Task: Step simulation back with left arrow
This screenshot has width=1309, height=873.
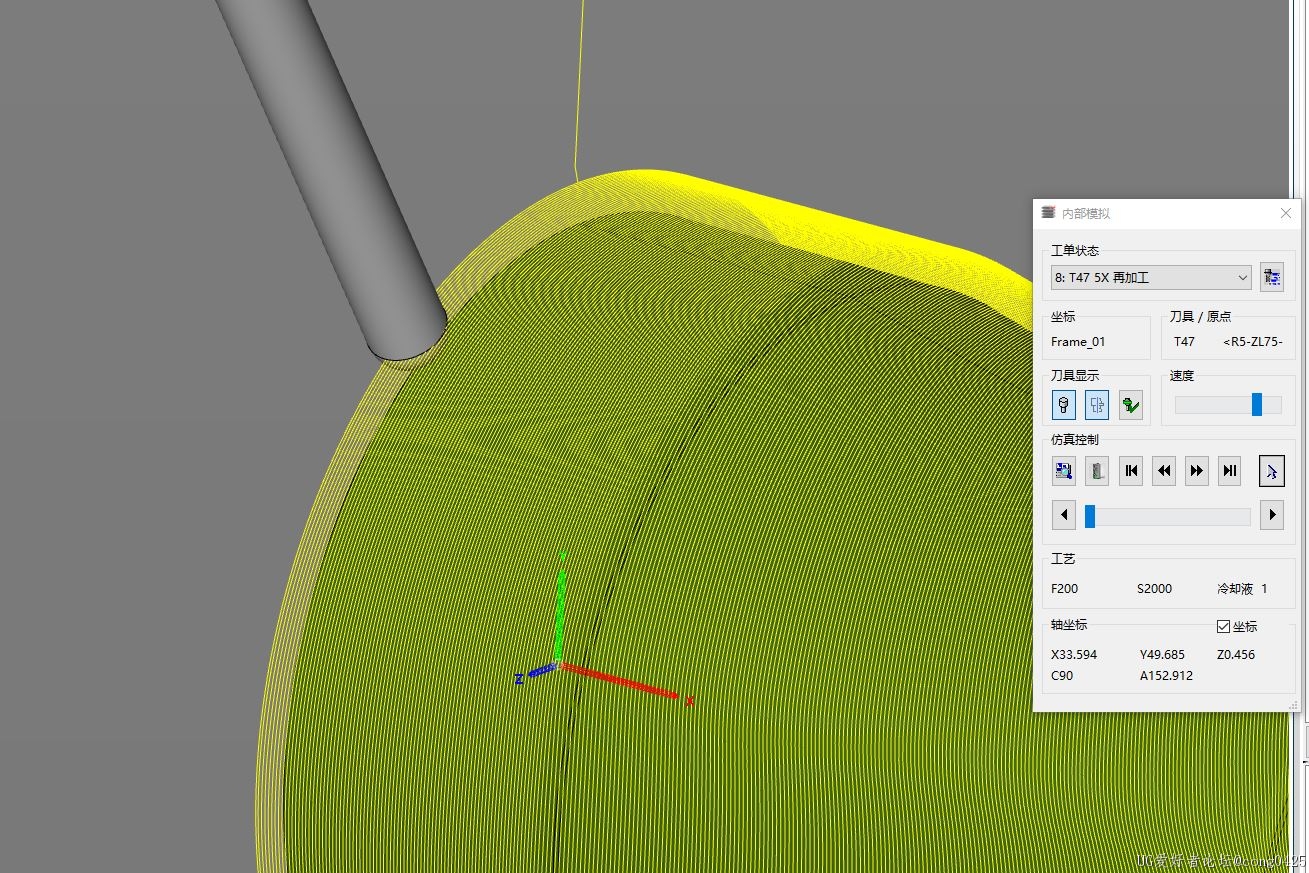Action: [1064, 516]
